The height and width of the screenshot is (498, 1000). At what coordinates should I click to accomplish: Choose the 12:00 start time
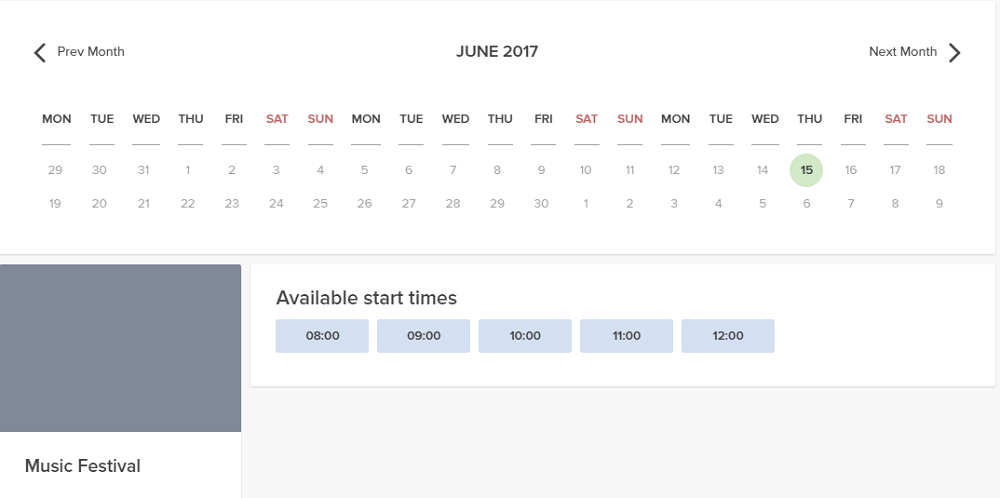tap(728, 336)
